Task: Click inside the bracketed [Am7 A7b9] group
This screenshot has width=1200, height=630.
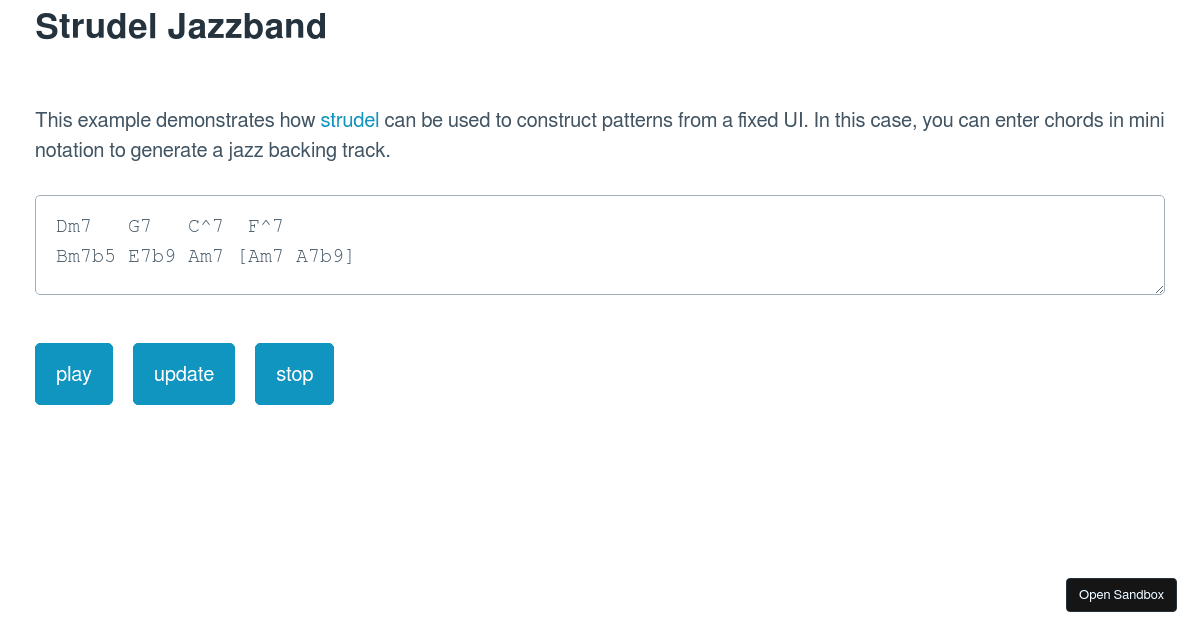Action: click(x=295, y=256)
